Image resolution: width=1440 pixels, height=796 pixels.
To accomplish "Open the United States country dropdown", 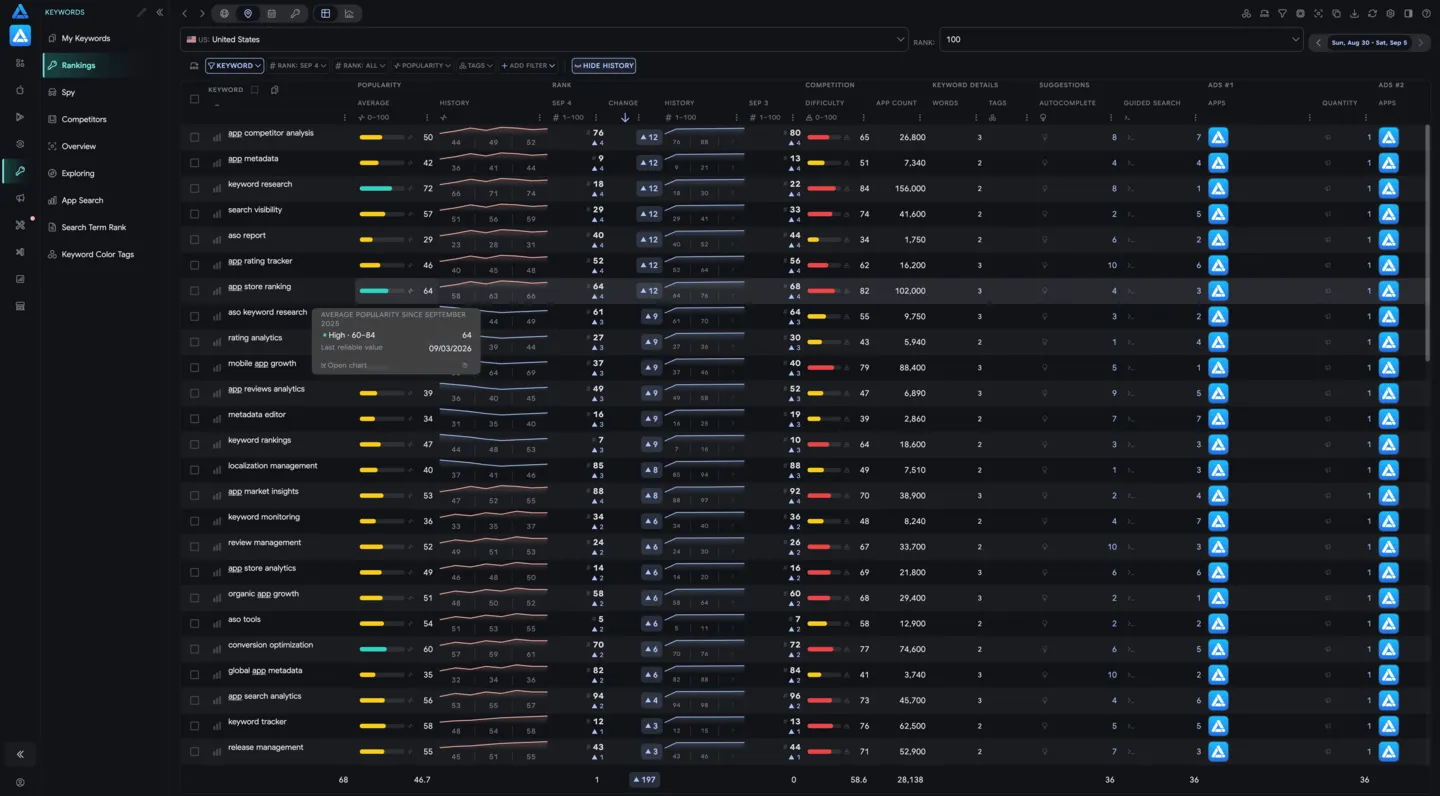I will (x=544, y=39).
